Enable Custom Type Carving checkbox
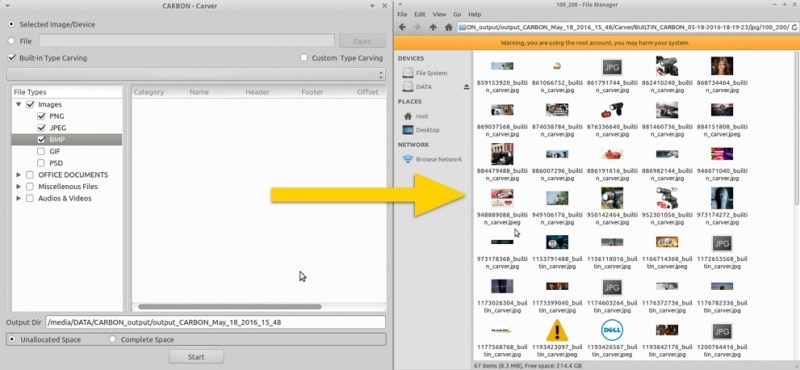Screen dimensions: 800x370 [x=304, y=58]
